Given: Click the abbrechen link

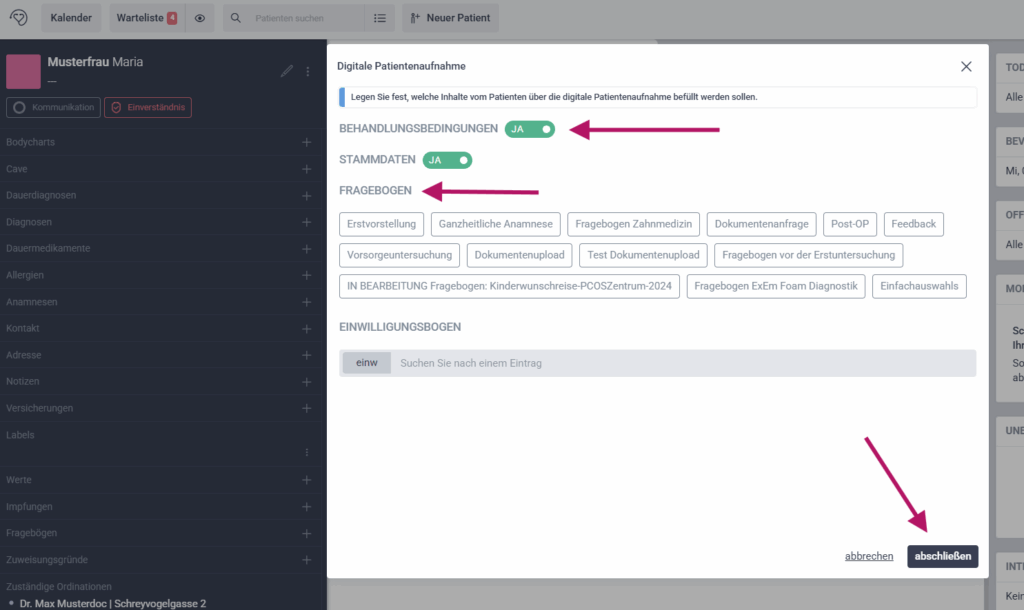Looking at the screenshot, I should pos(868,556).
